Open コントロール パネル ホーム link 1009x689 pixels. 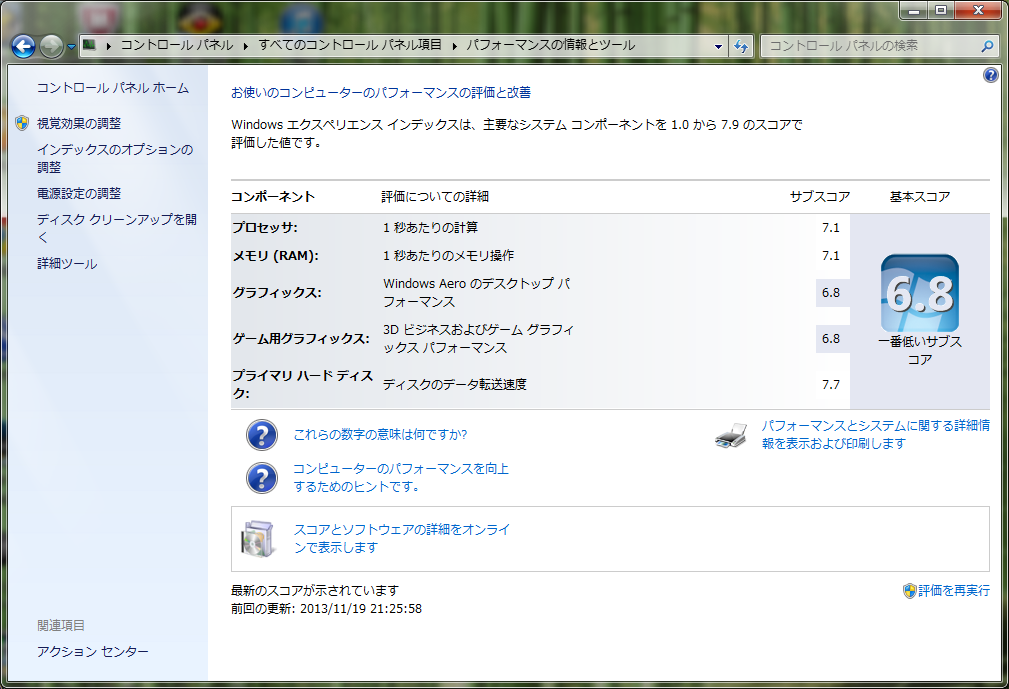(x=113, y=88)
